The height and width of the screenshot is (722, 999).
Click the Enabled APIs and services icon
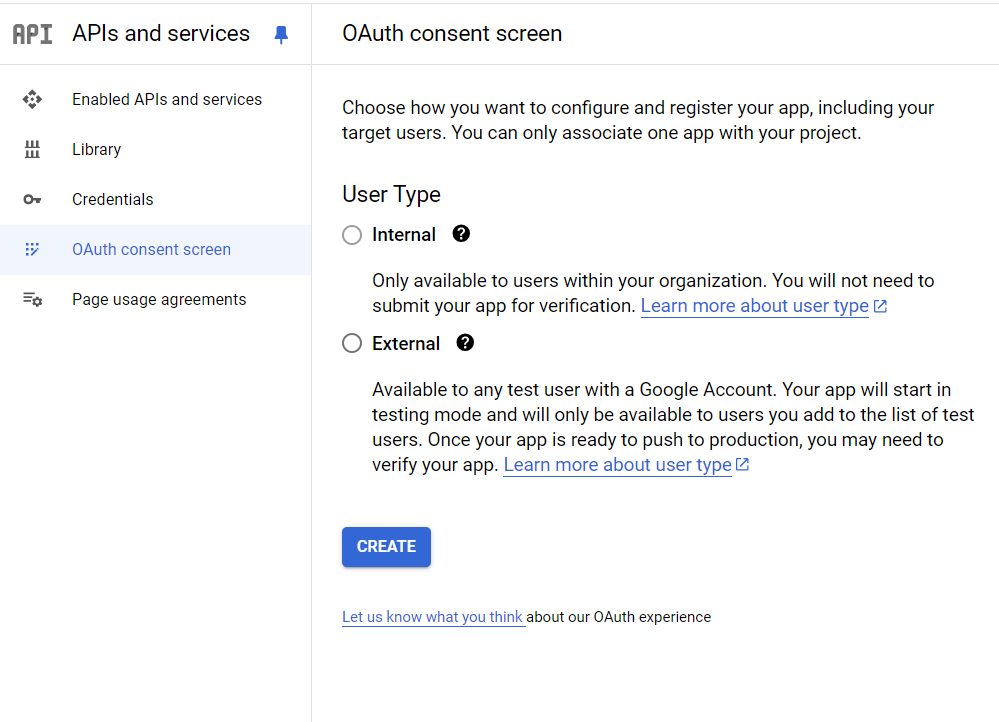pyautogui.click(x=32, y=99)
